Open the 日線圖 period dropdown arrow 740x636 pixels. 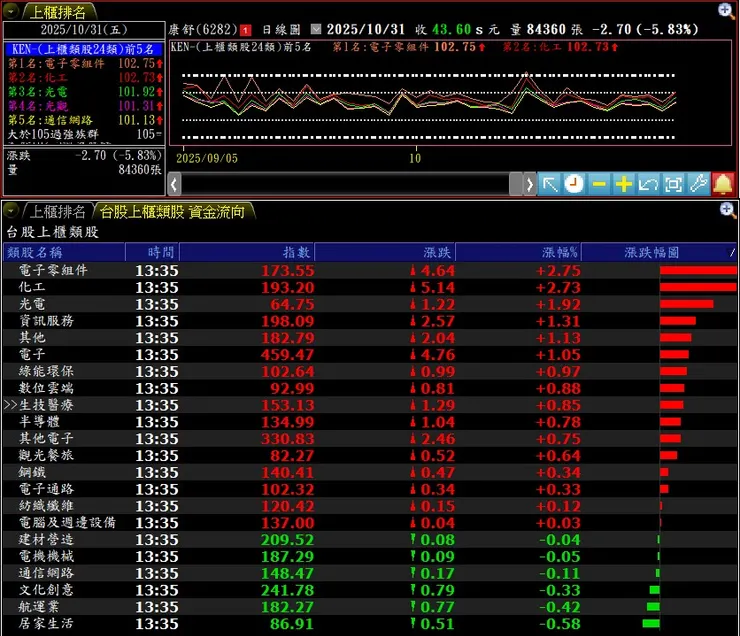point(316,29)
